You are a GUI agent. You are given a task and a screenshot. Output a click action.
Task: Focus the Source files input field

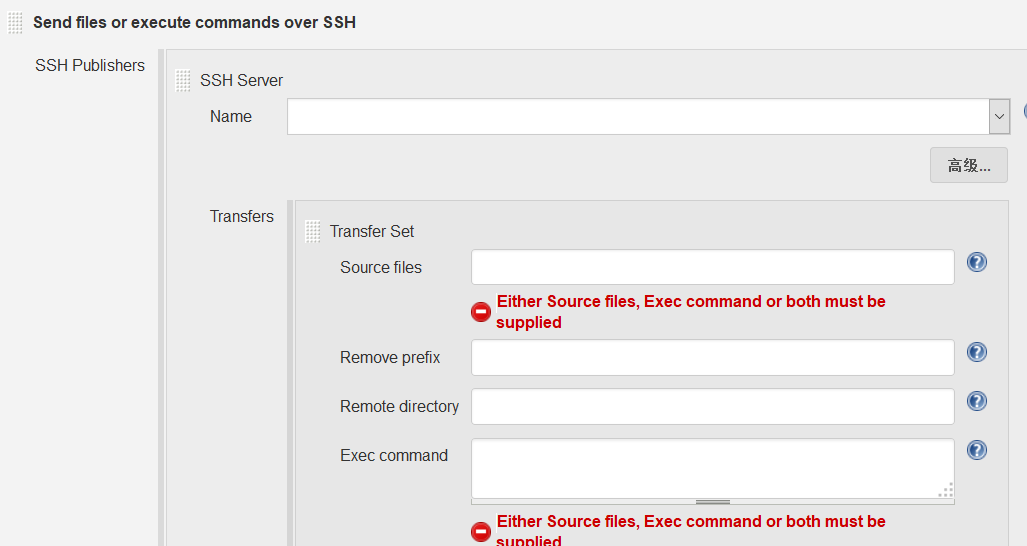713,267
